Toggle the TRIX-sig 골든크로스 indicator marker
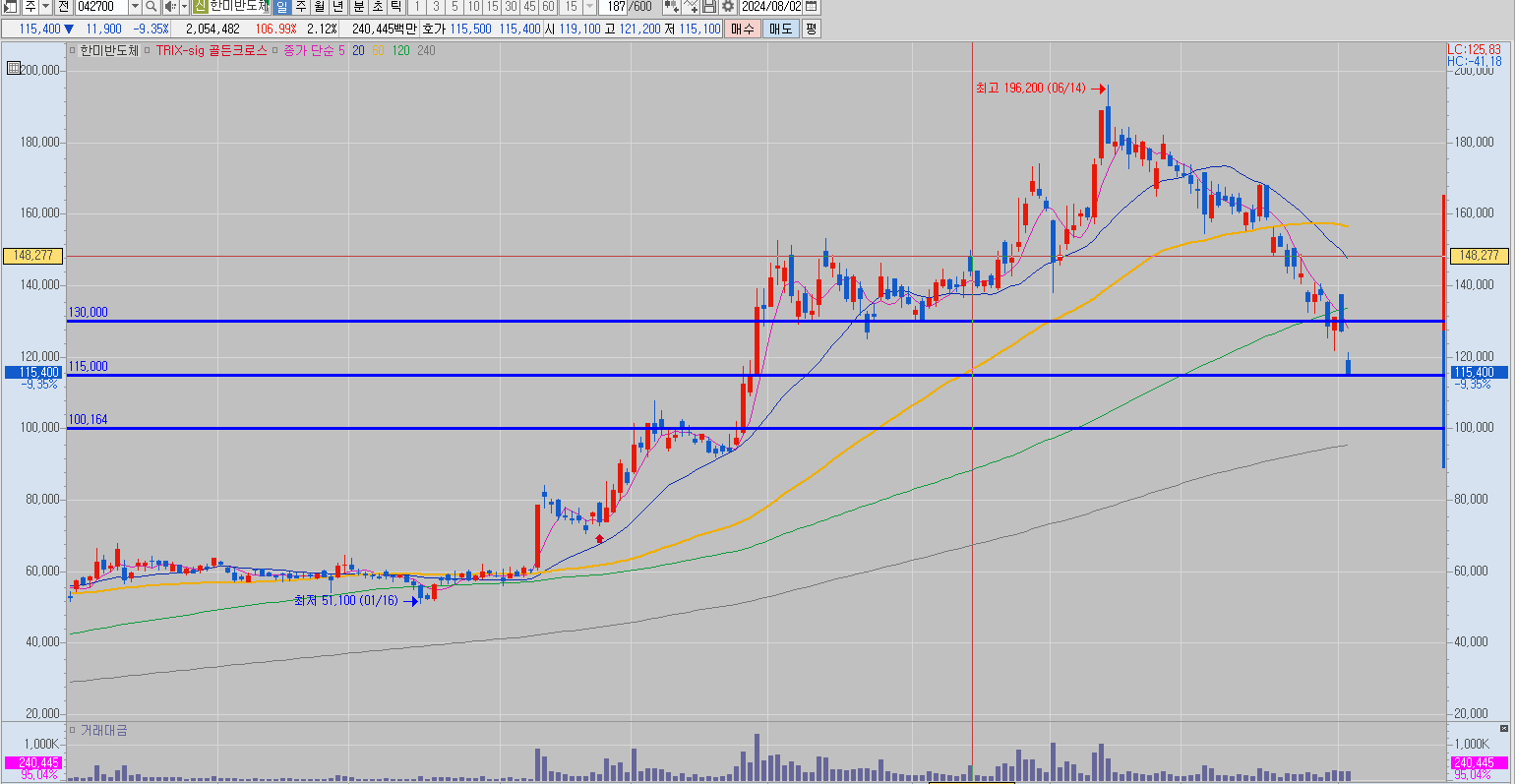 coord(148,50)
